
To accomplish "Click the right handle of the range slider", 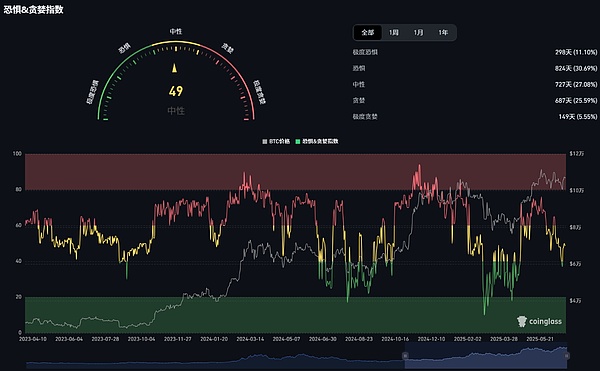I will coord(567,356).
